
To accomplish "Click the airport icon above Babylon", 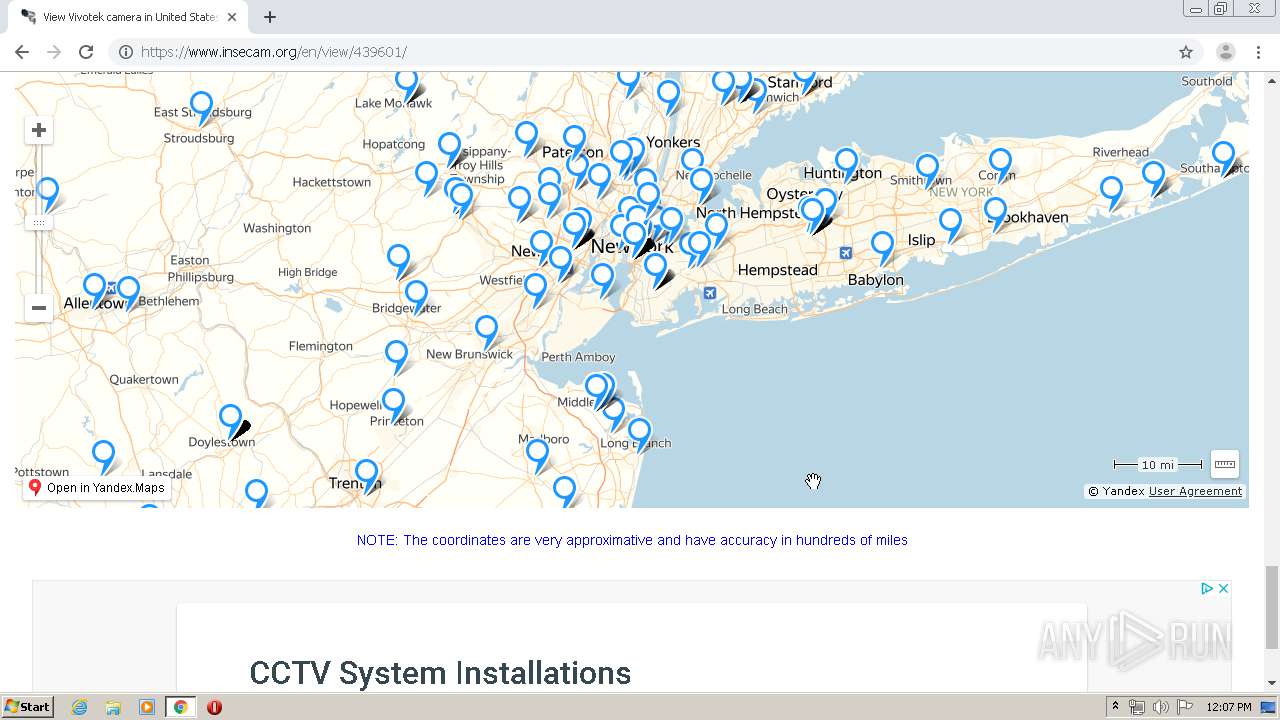I will [x=846, y=253].
